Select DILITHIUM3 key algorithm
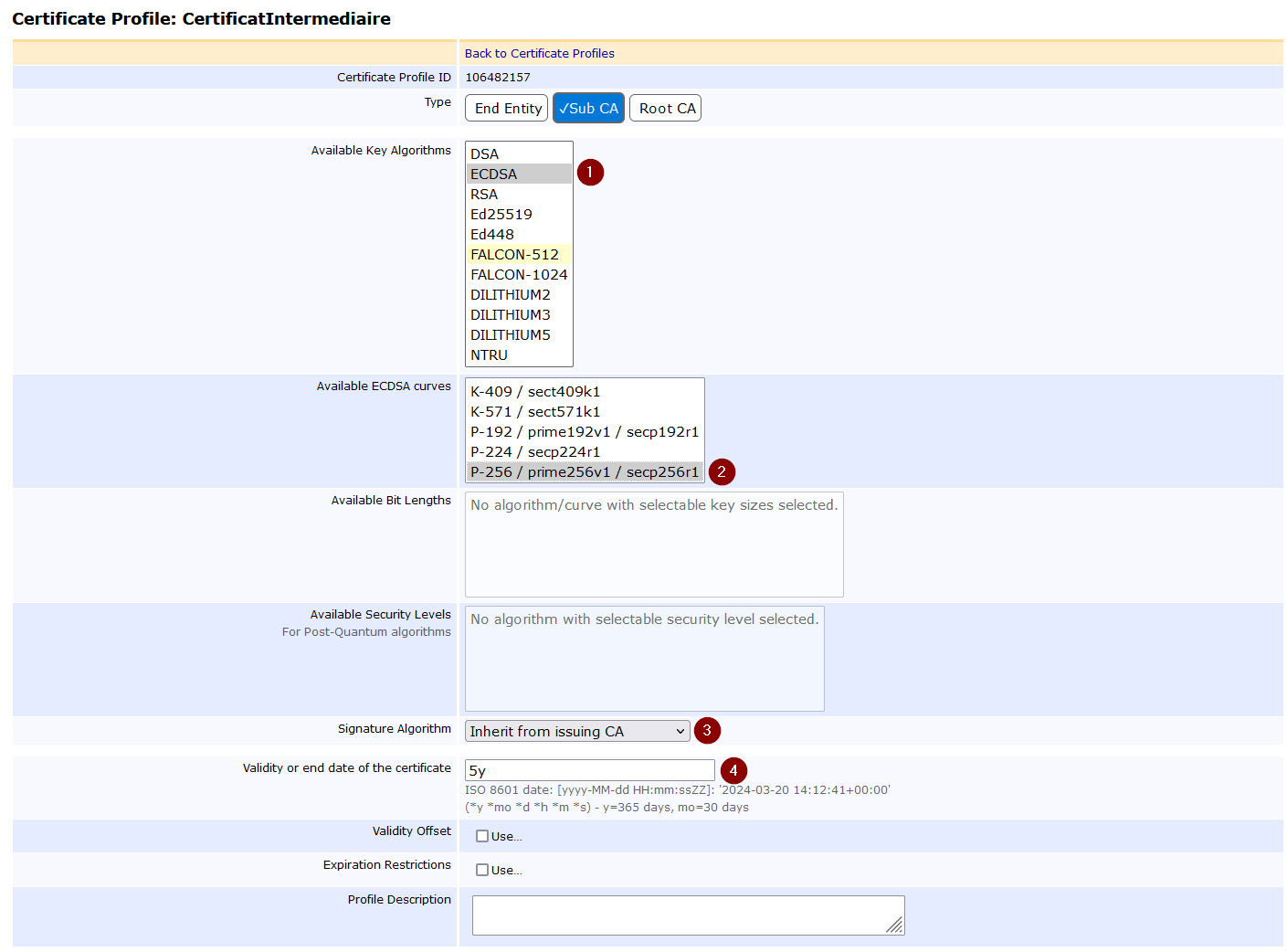This screenshot has width=1287, height=952. pyautogui.click(x=510, y=315)
